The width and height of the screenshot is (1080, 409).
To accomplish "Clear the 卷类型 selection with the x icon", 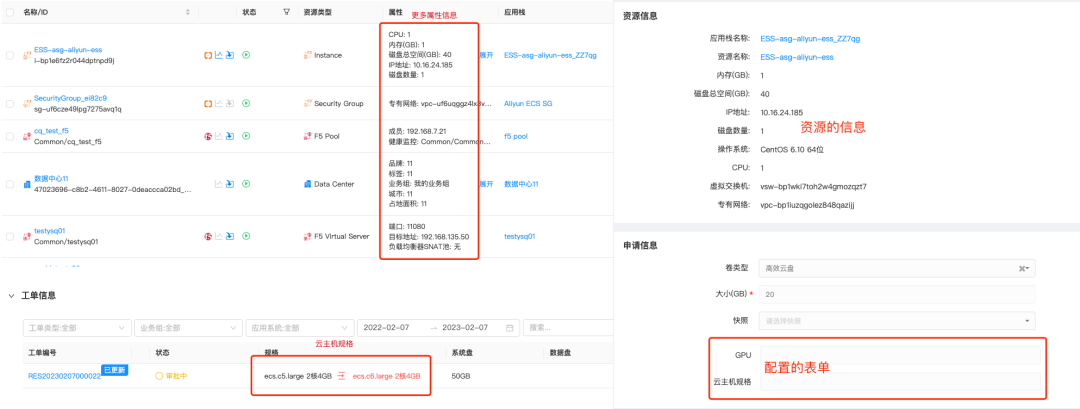I will click(1020, 269).
